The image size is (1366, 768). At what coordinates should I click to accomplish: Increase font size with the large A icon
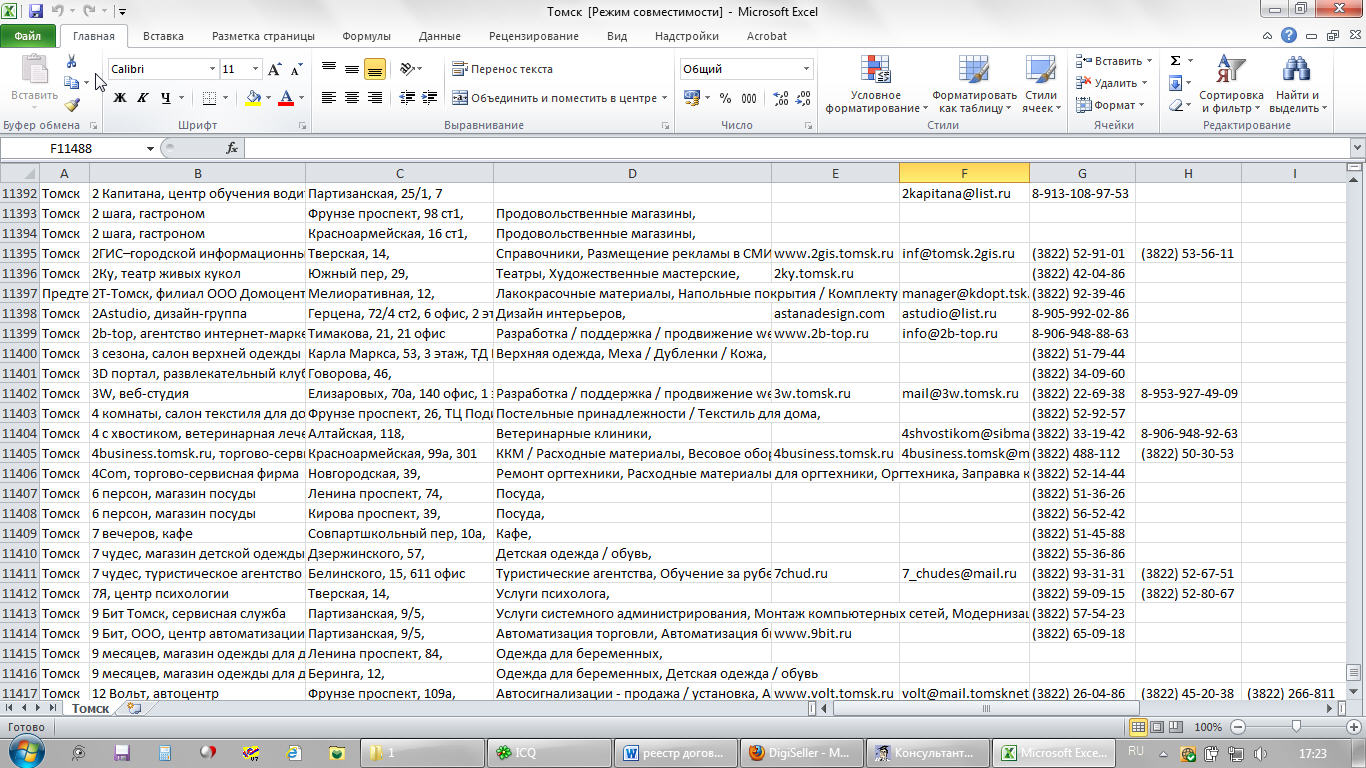(x=275, y=69)
